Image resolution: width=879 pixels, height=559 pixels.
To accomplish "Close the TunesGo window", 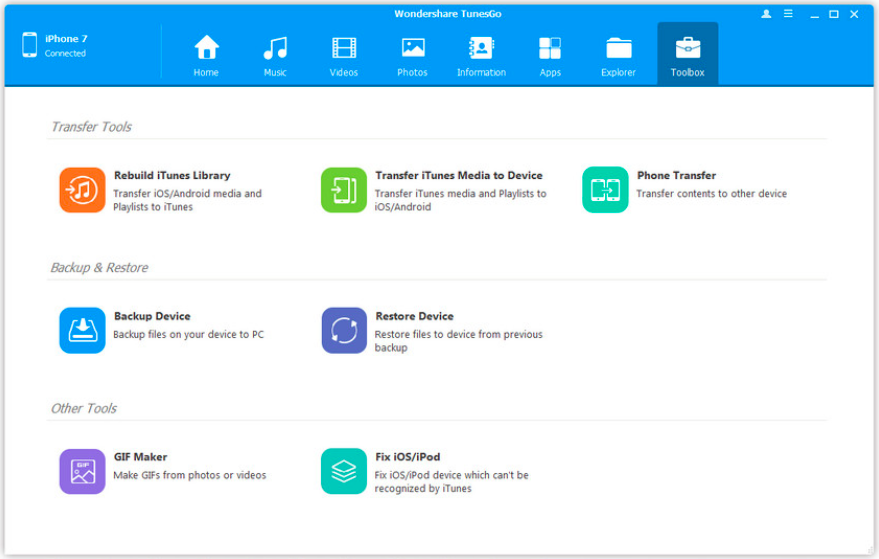I will [854, 14].
